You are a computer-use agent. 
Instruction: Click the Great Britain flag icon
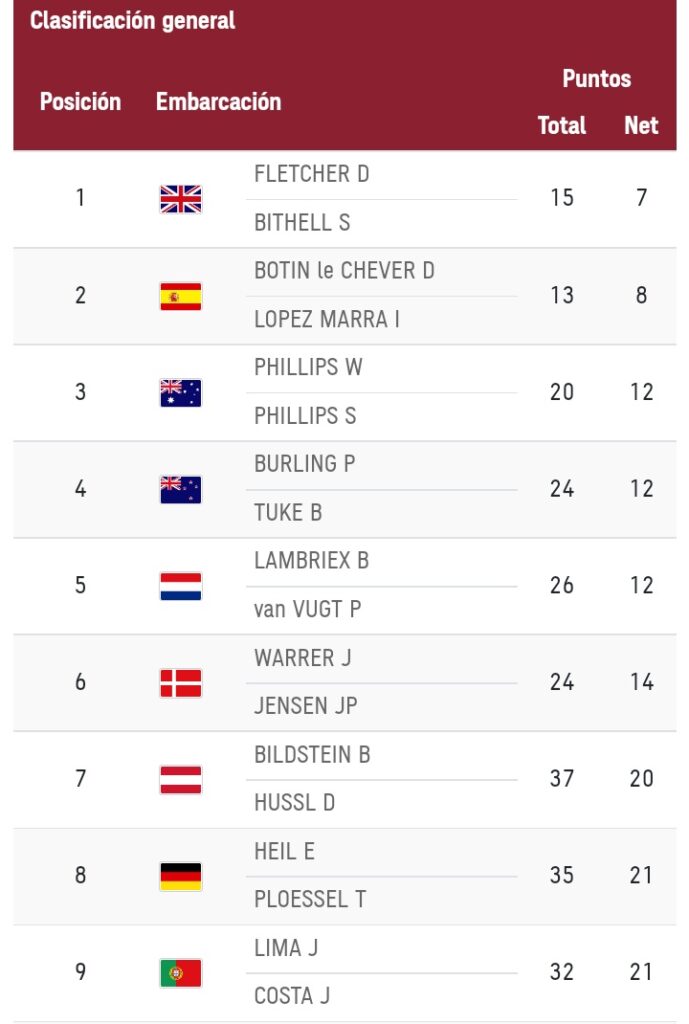point(180,199)
